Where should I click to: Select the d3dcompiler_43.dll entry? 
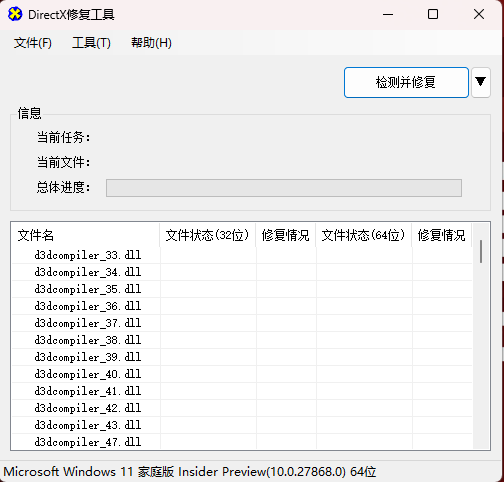pyautogui.click(x=88, y=425)
